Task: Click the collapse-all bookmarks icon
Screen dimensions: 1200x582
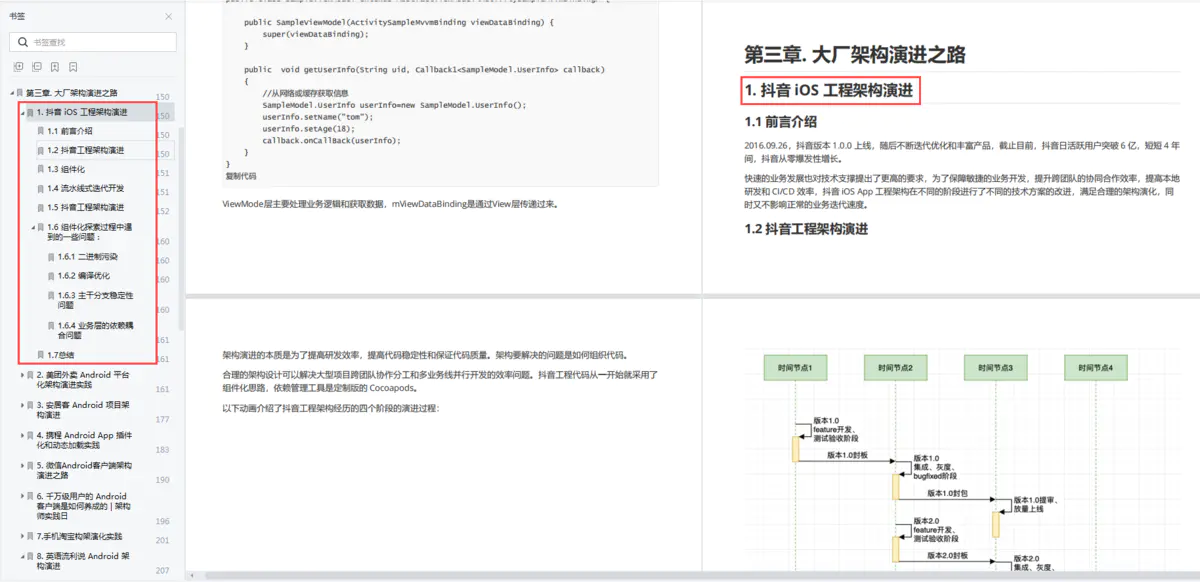Action: (36, 67)
